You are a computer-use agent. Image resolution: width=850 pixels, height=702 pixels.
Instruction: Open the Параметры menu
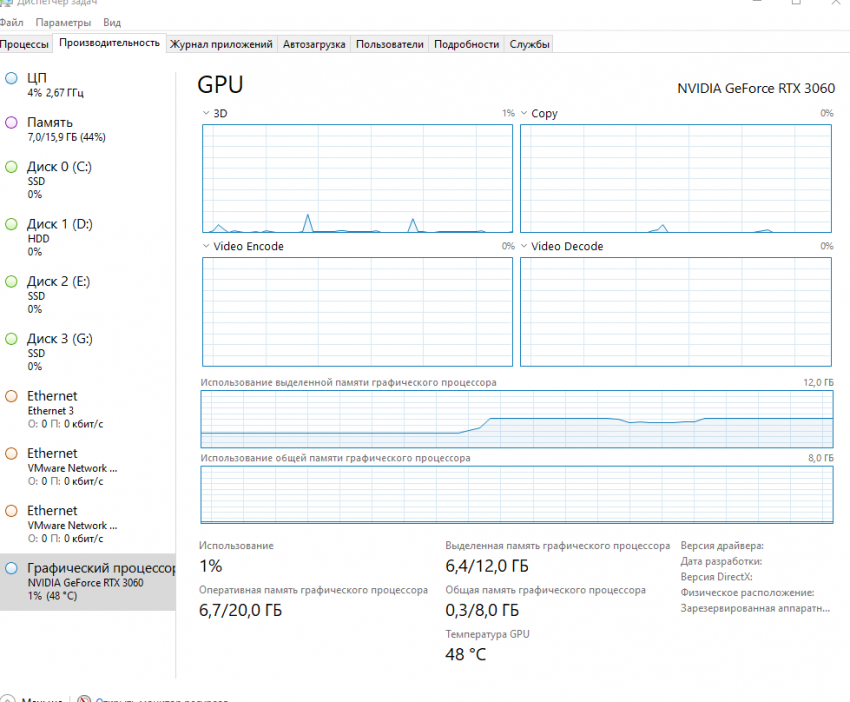click(x=63, y=23)
